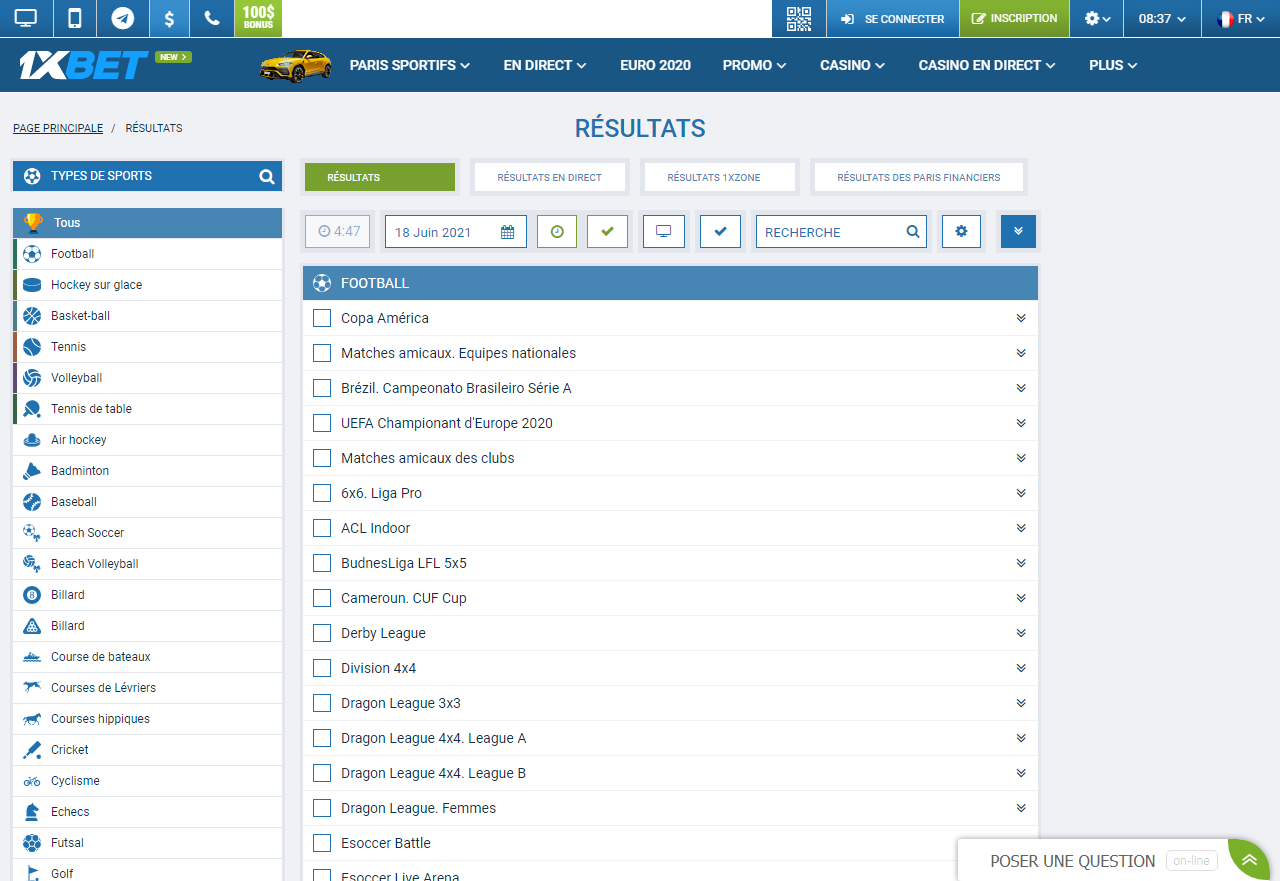Open the mobile app phone icon
The height and width of the screenshot is (881, 1280).
(74, 18)
